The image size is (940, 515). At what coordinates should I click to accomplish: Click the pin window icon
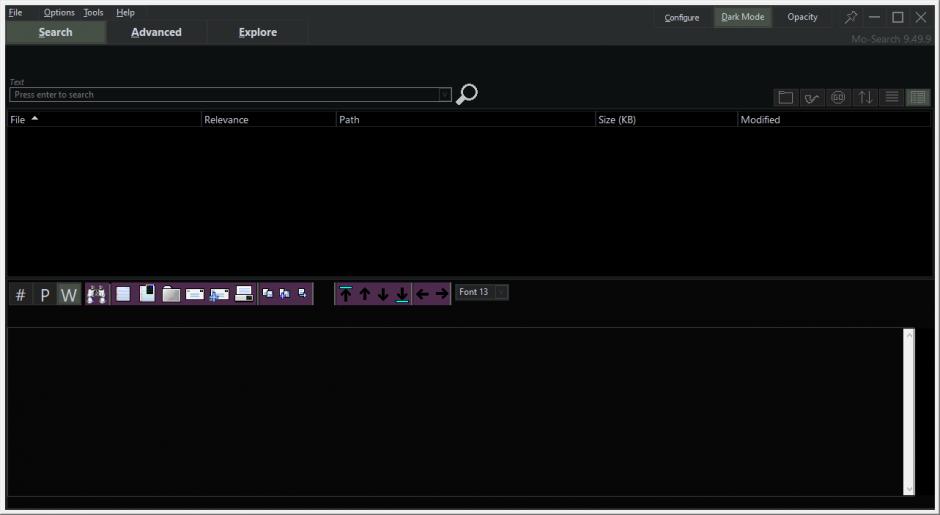point(851,17)
